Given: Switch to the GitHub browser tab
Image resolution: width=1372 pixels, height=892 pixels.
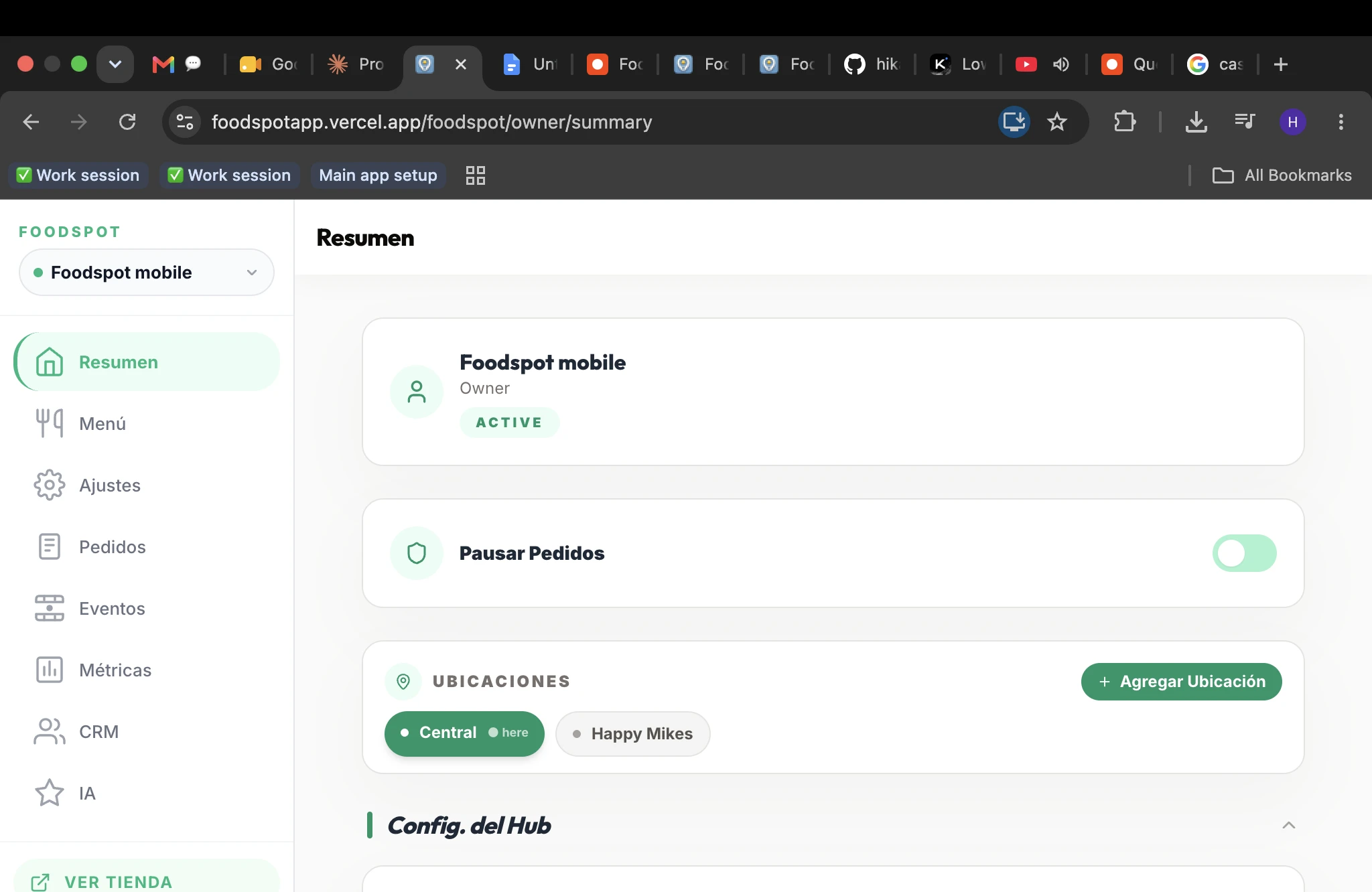Looking at the screenshot, I should [871, 64].
